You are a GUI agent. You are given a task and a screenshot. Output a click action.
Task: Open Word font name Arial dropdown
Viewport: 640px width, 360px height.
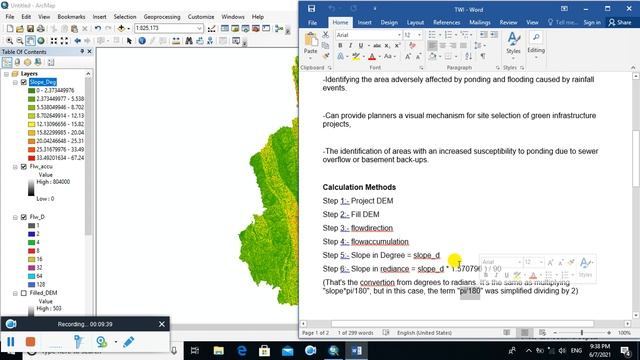[399, 35]
